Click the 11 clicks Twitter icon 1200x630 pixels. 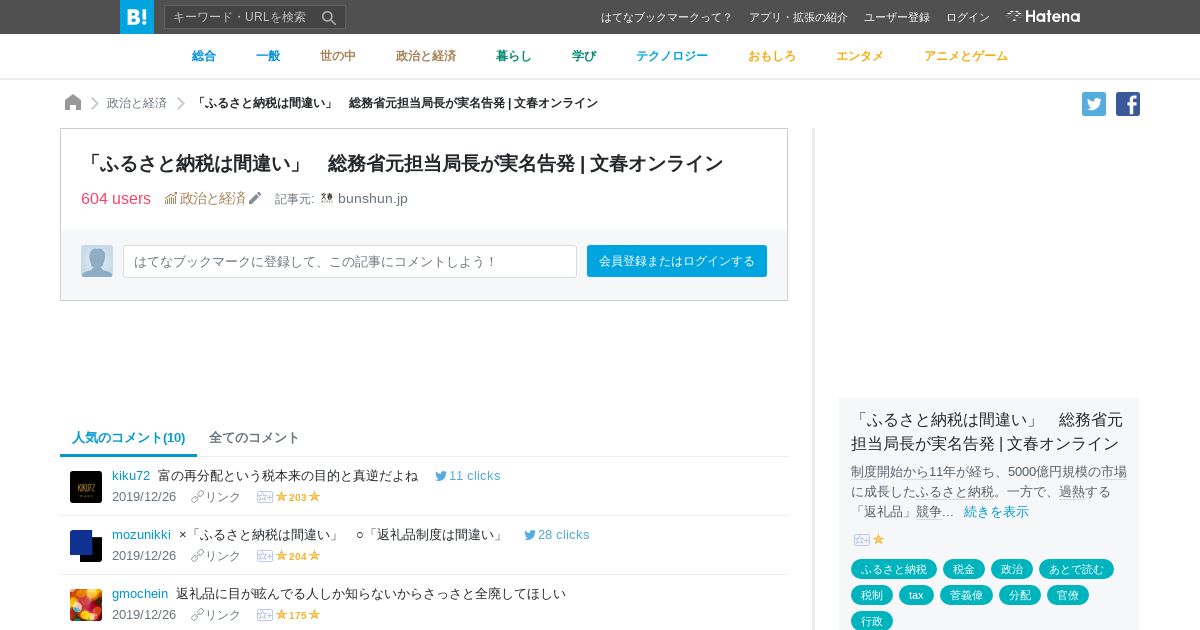[x=441, y=476]
